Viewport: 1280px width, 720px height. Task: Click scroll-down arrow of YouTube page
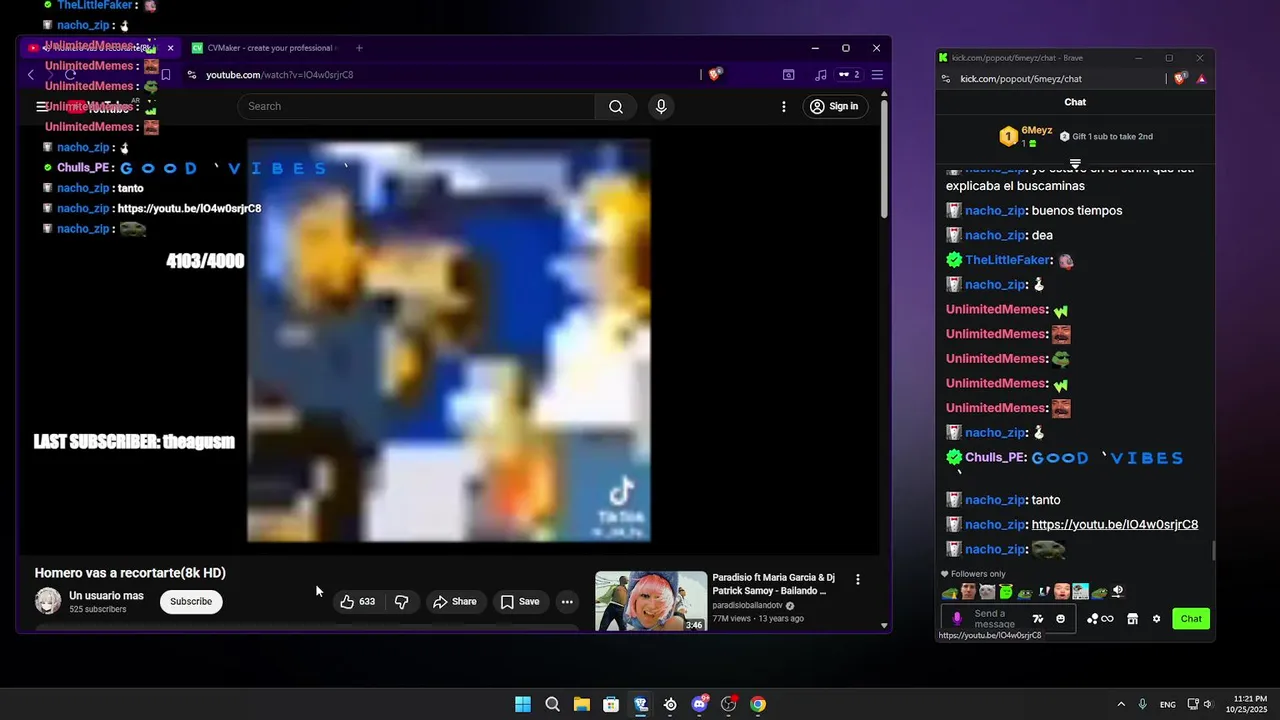[x=884, y=625]
